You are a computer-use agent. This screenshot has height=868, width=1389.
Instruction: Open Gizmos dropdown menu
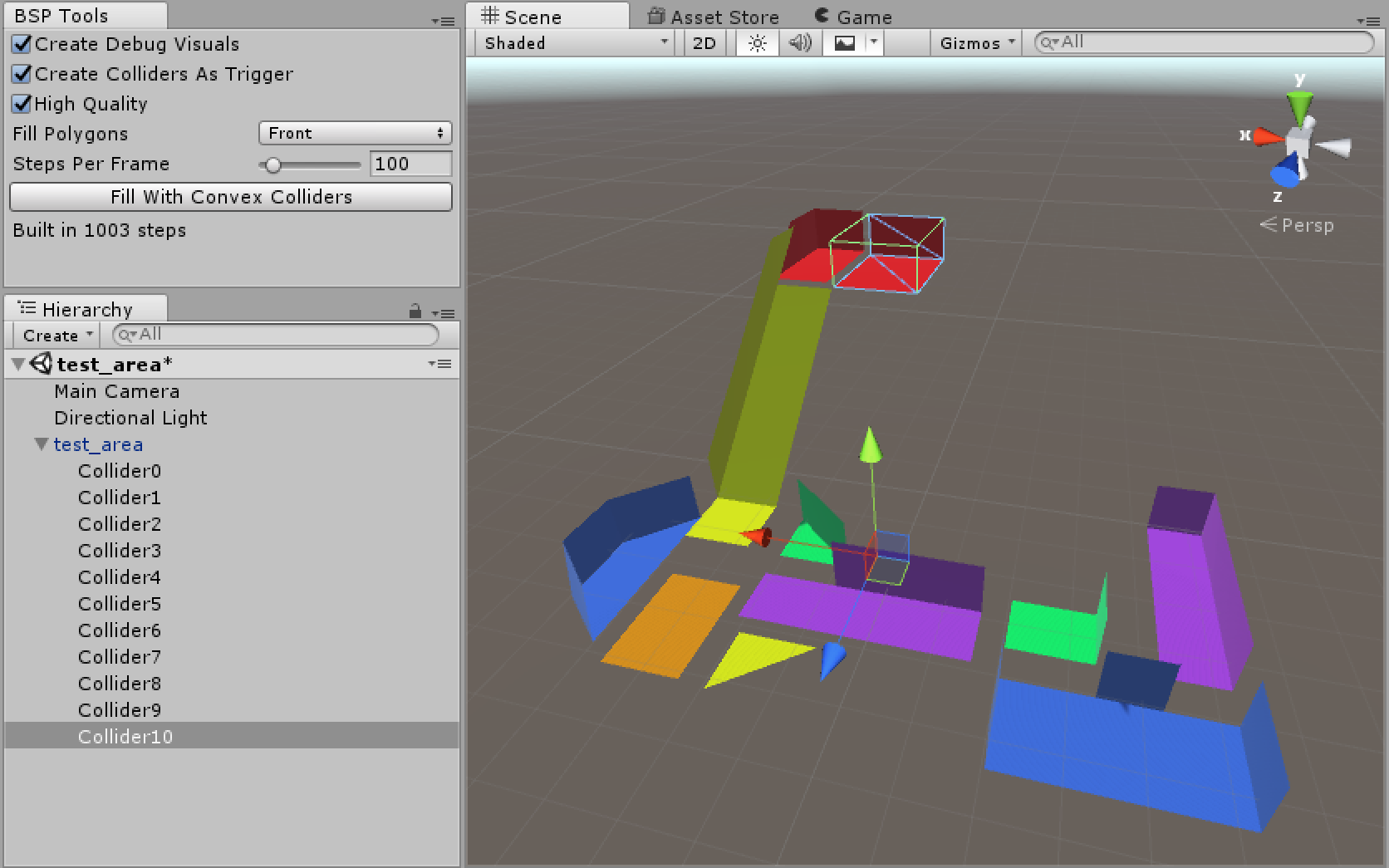point(977,43)
